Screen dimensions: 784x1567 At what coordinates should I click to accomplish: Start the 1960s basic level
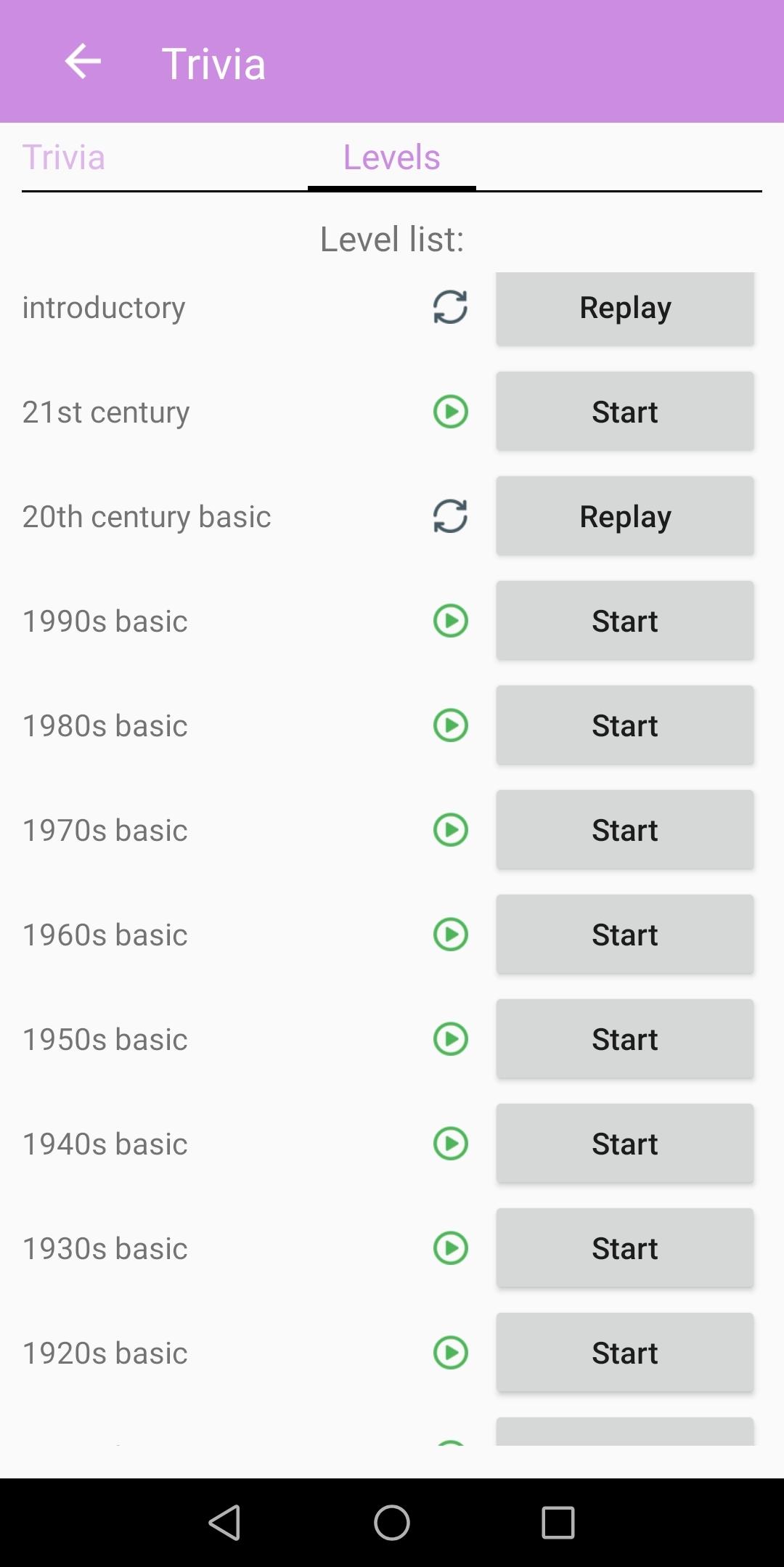[x=625, y=935]
